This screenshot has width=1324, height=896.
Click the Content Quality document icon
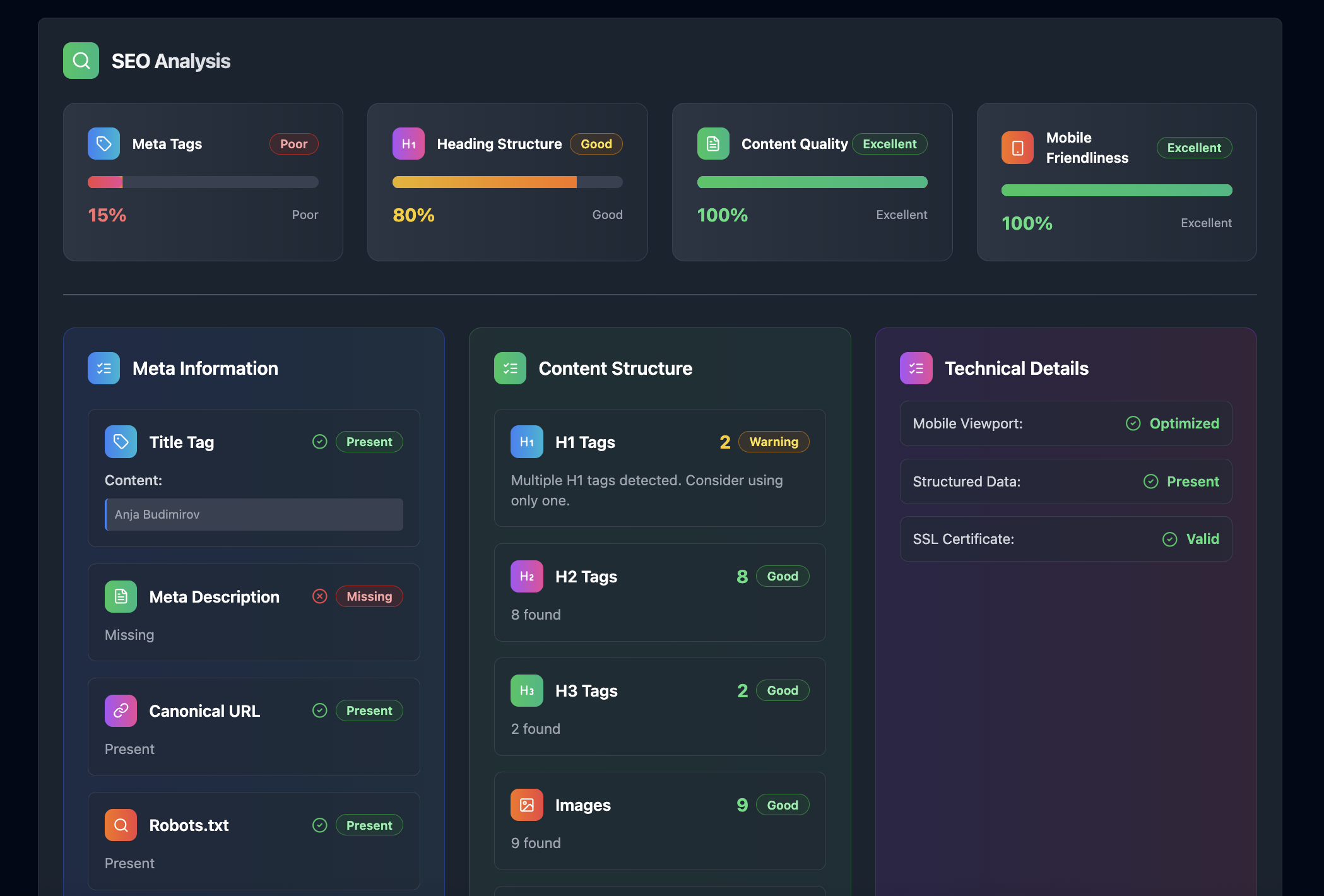[x=713, y=144]
